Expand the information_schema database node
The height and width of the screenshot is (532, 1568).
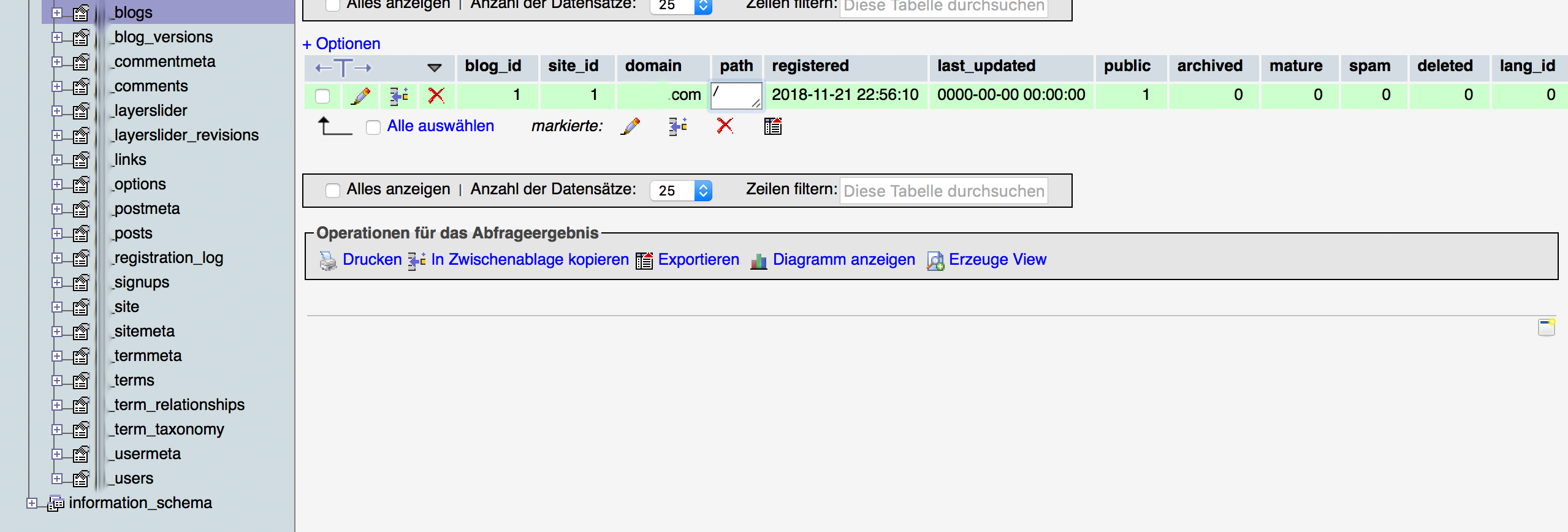click(x=32, y=503)
